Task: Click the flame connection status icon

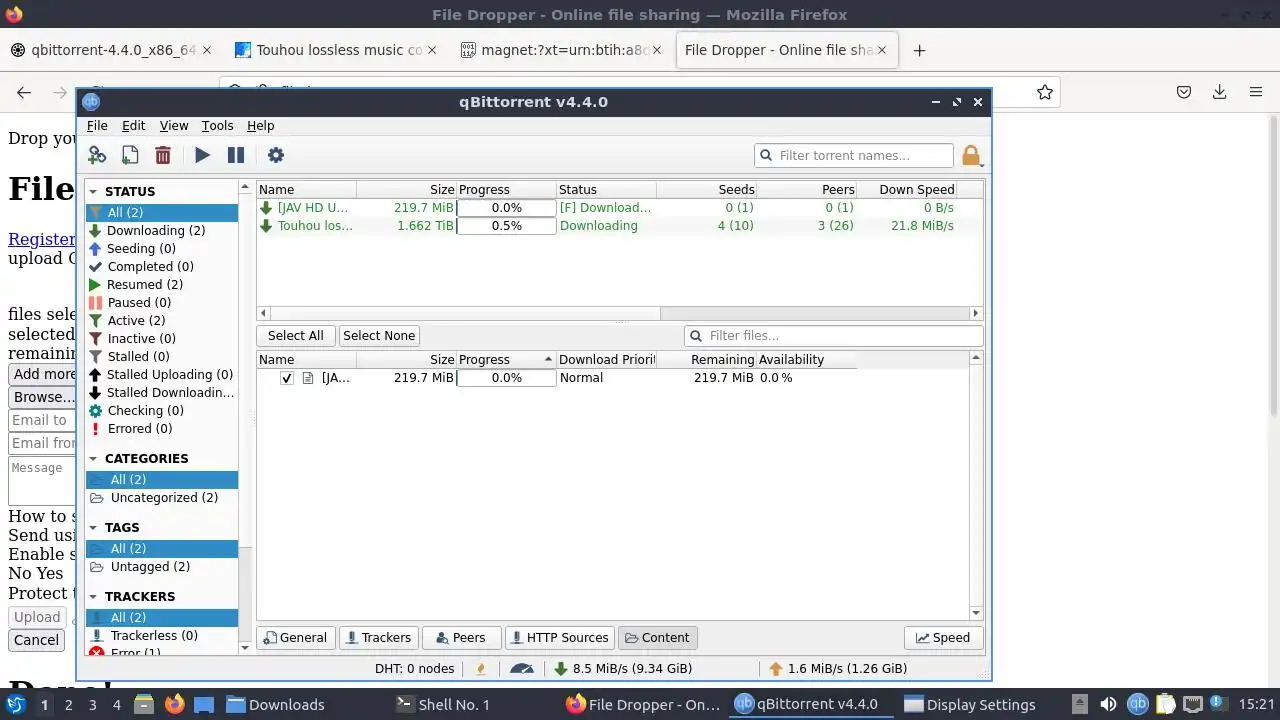Action: (x=481, y=669)
